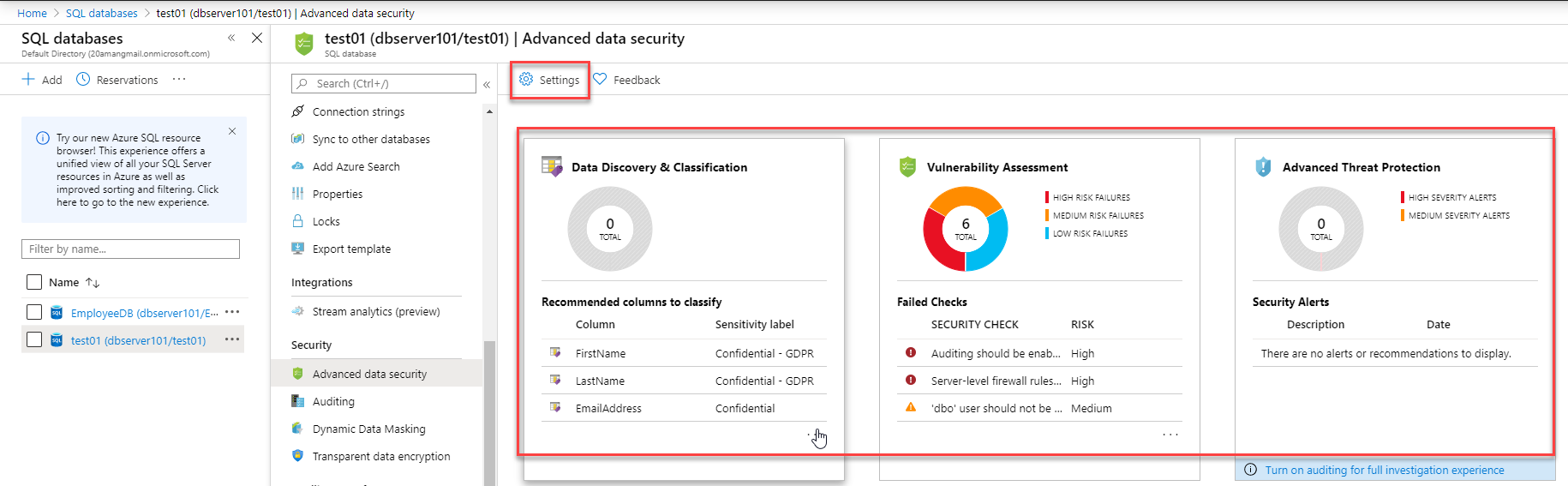The image size is (1568, 486).
Task: Click high risk icon for Auditing check
Action: 911,352
